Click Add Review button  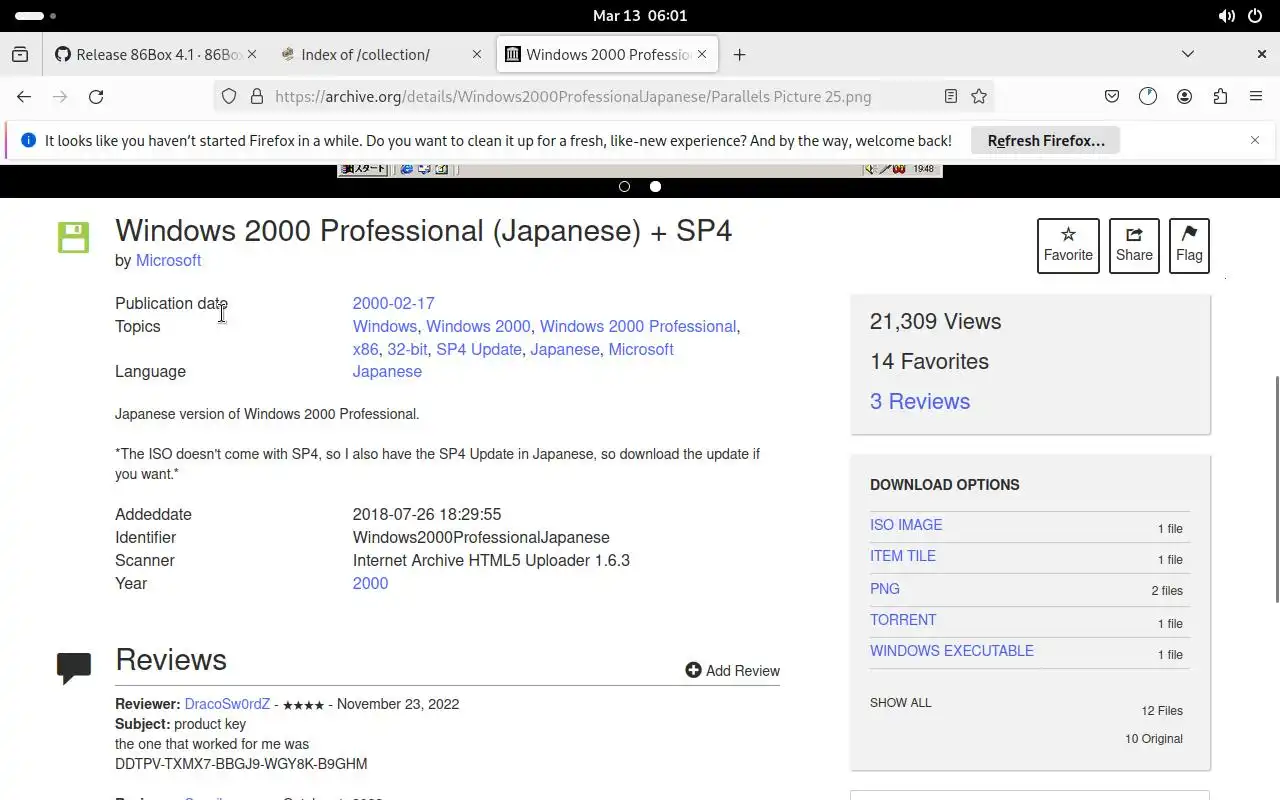point(732,670)
